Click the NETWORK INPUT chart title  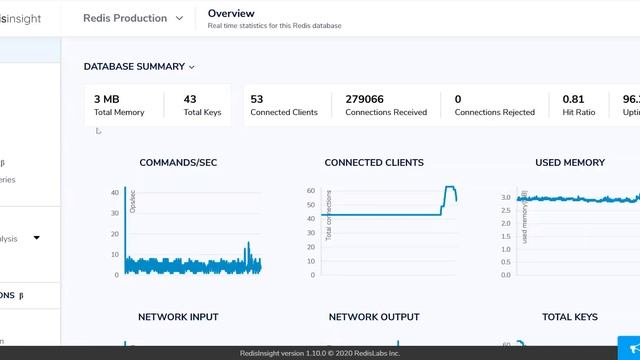pos(178,317)
